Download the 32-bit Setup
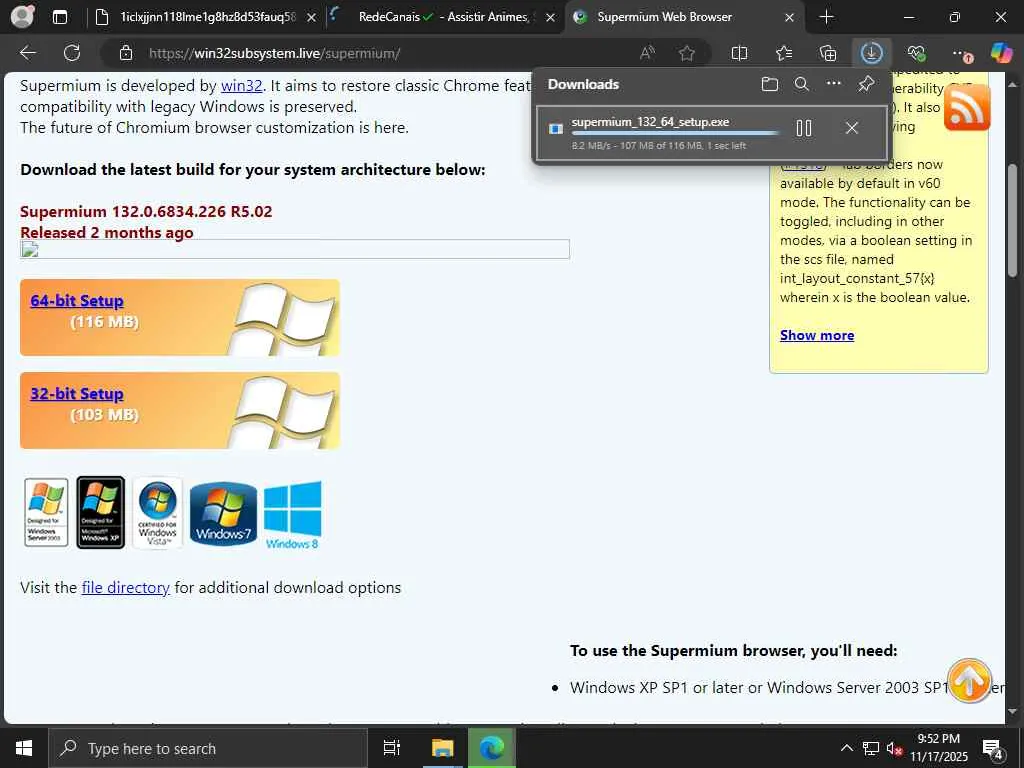The image size is (1024, 768). click(x=76, y=394)
